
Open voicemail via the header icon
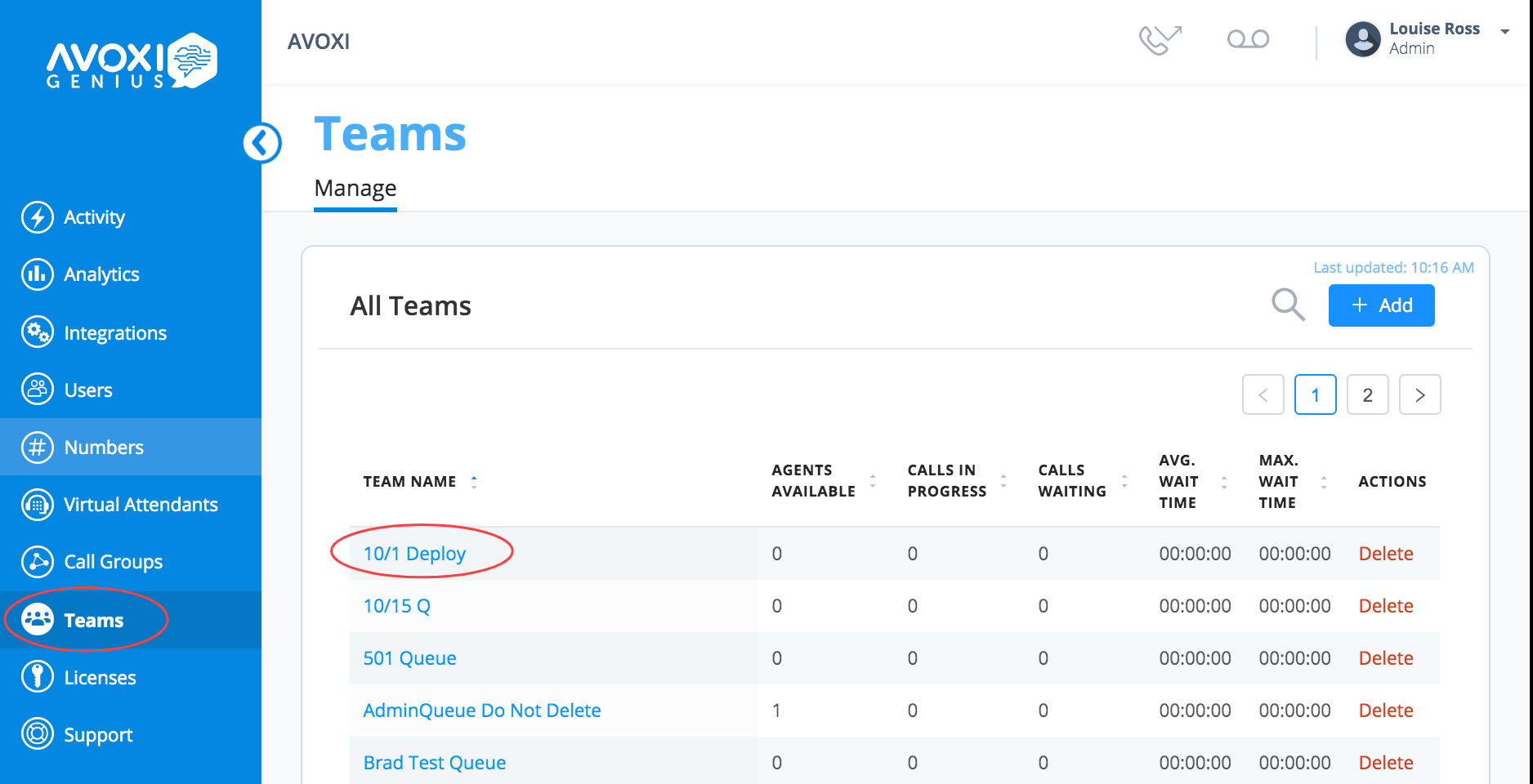[1247, 38]
